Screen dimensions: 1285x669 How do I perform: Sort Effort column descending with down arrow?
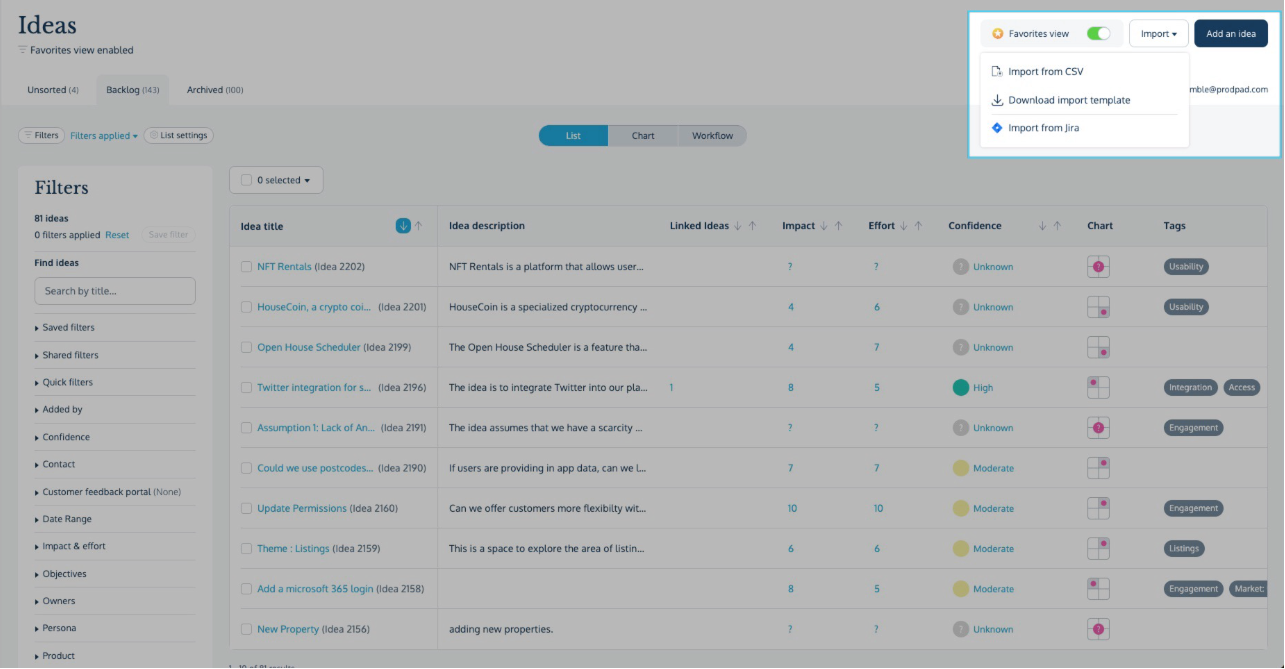[904, 226]
